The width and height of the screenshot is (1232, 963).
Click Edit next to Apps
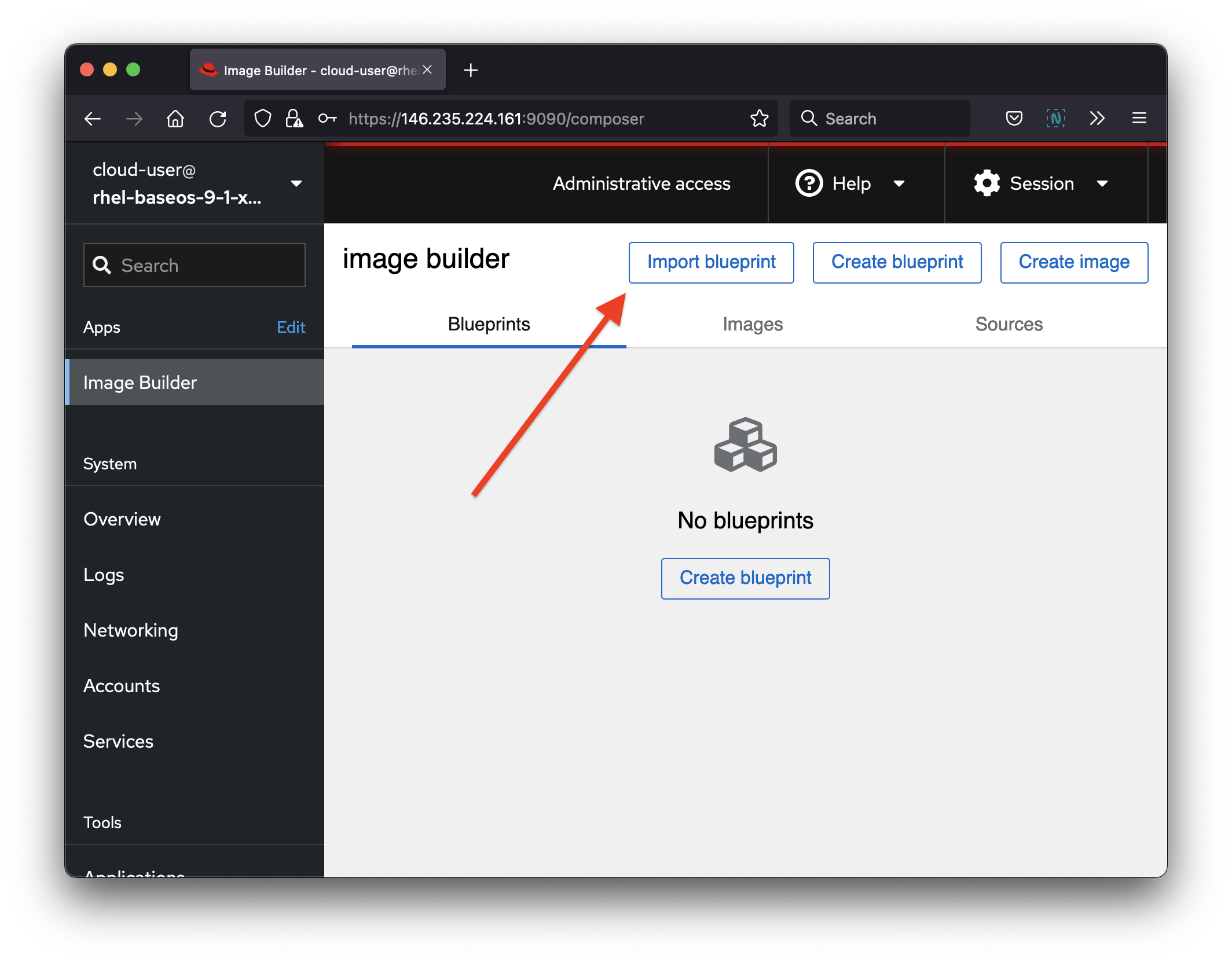[x=291, y=327]
